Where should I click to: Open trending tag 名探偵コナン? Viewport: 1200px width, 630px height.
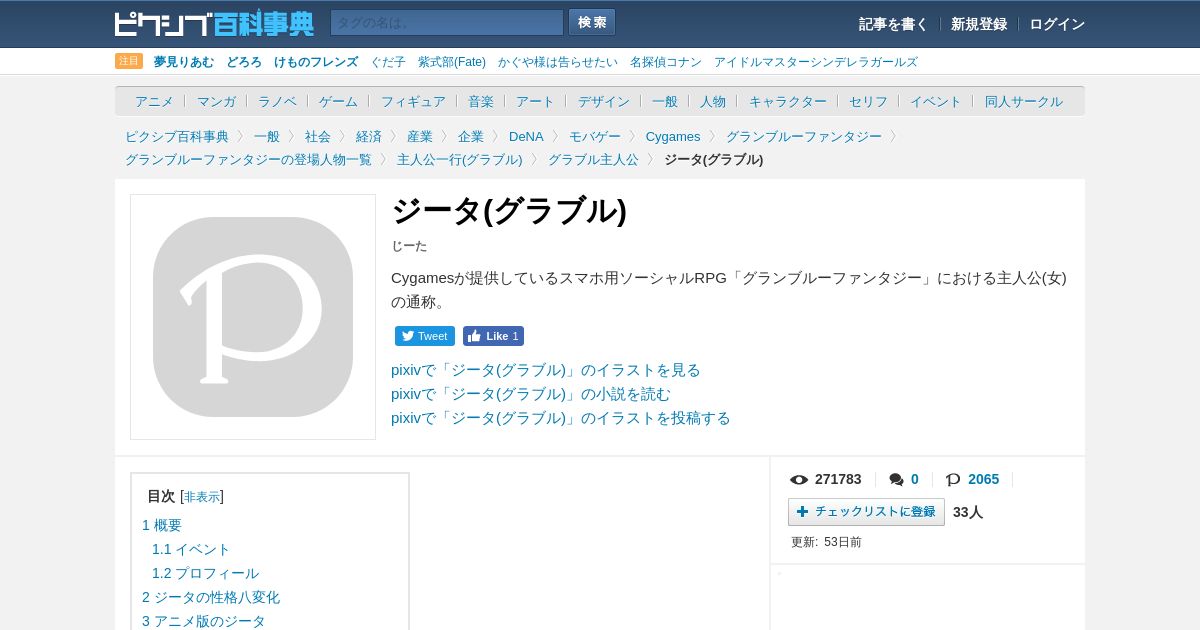coord(666,62)
